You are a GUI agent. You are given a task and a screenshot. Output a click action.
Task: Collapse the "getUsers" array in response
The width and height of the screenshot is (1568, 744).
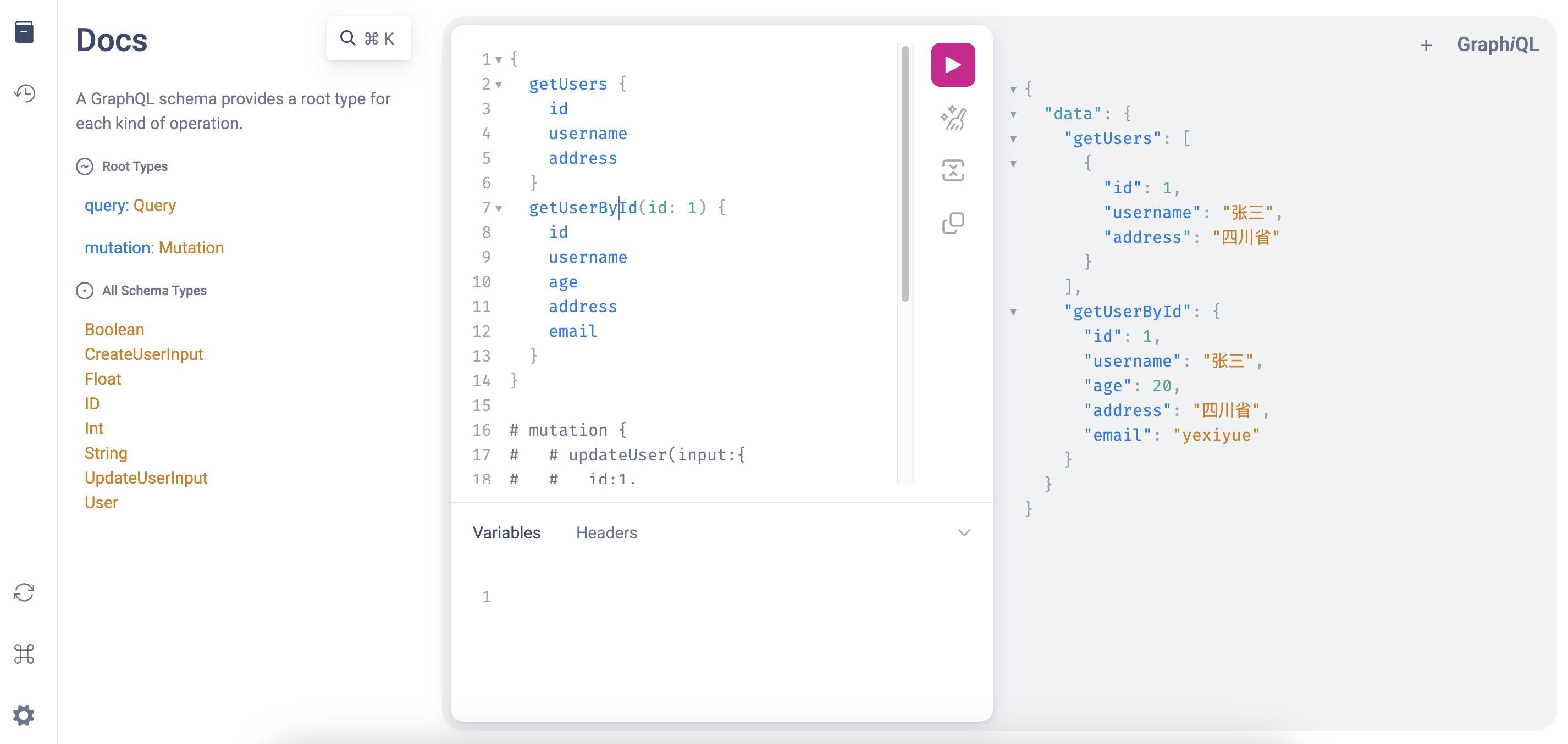[x=1013, y=140]
